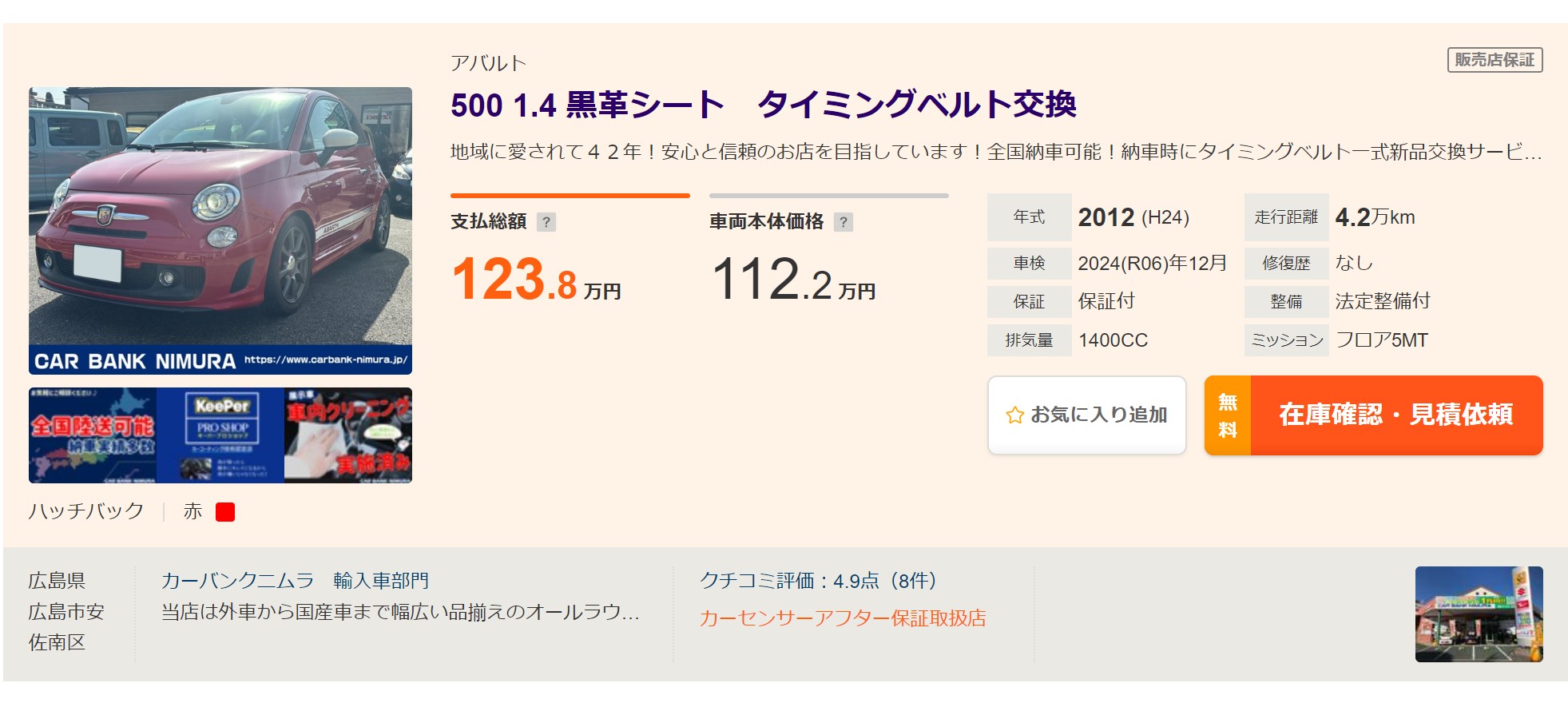Image resolution: width=1568 pixels, height=707 pixels.
Task: Click the star icon in お気に入り追加
Action: [x=1014, y=415]
